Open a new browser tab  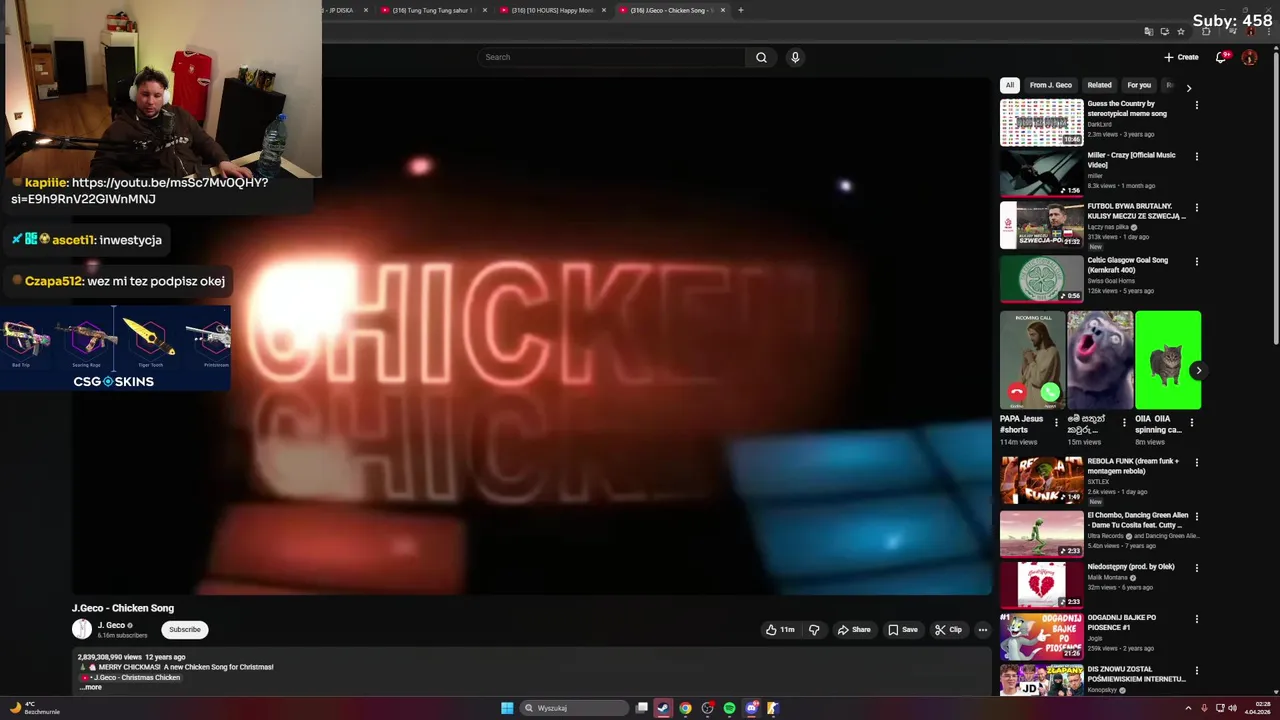[x=740, y=10]
